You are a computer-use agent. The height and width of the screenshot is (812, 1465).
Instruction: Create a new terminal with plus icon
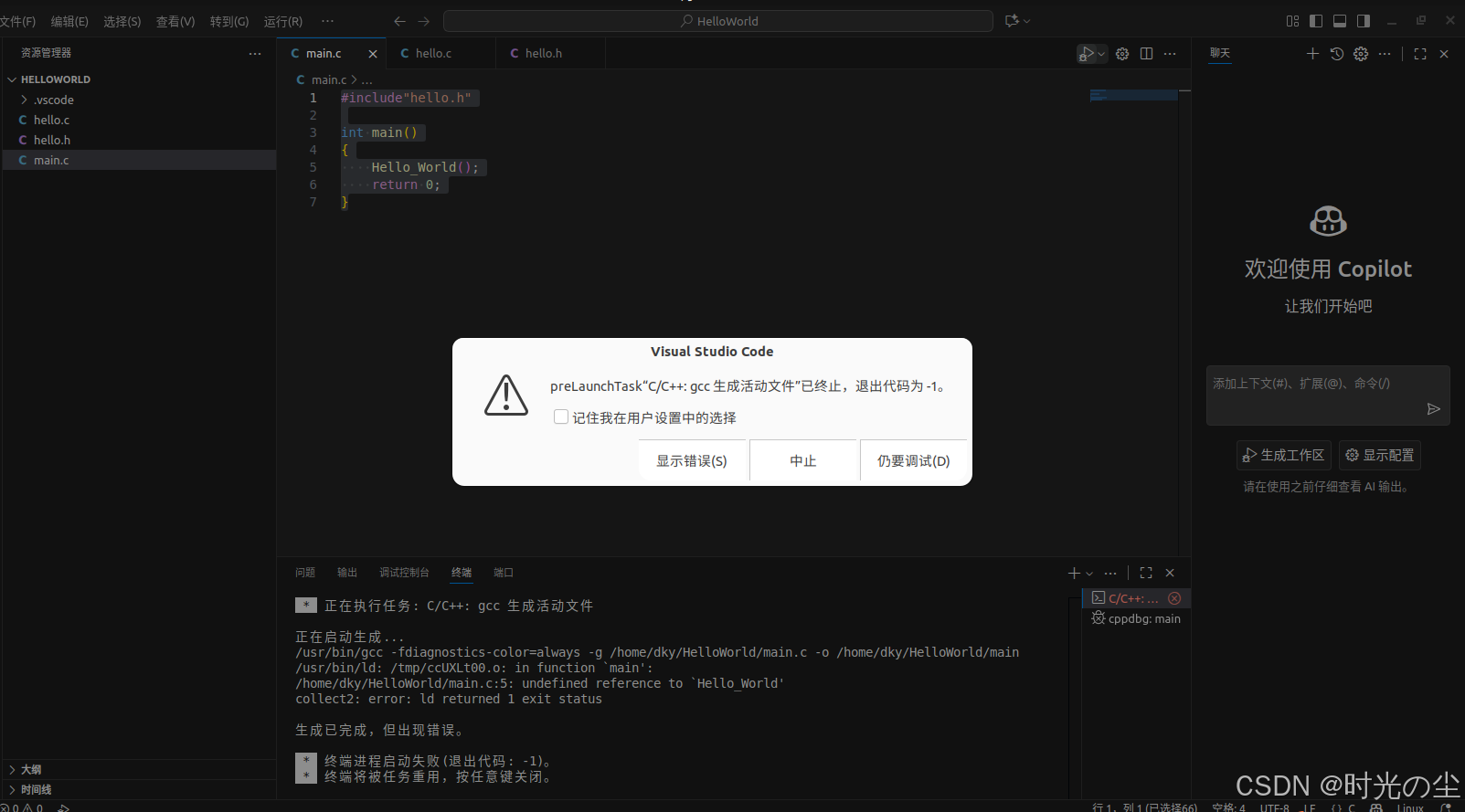(1074, 573)
